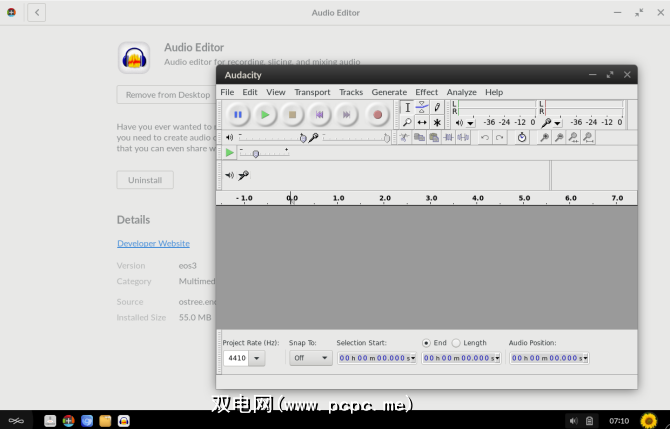This screenshot has height=429, width=670.
Task: Select the Envelope tool
Action: (422, 107)
